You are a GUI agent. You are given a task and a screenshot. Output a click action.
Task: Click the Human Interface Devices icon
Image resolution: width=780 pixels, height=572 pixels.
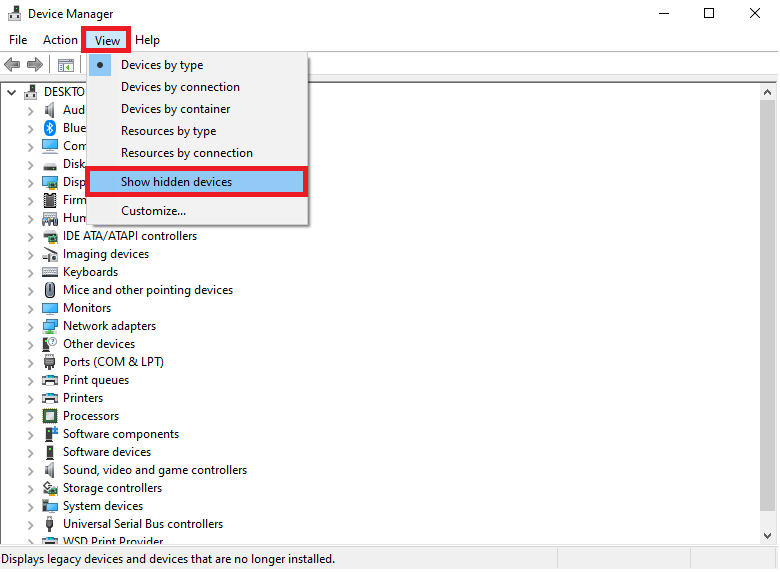click(x=50, y=218)
